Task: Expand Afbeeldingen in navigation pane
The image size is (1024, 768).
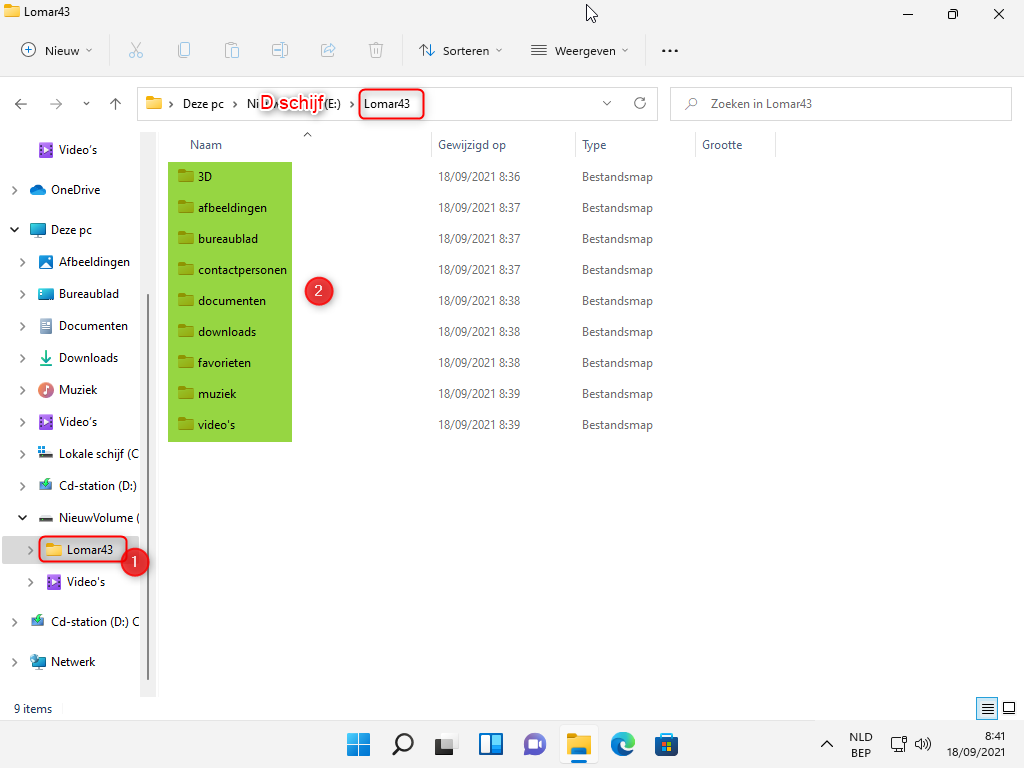Action: pyautogui.click(x=22, y=262)
